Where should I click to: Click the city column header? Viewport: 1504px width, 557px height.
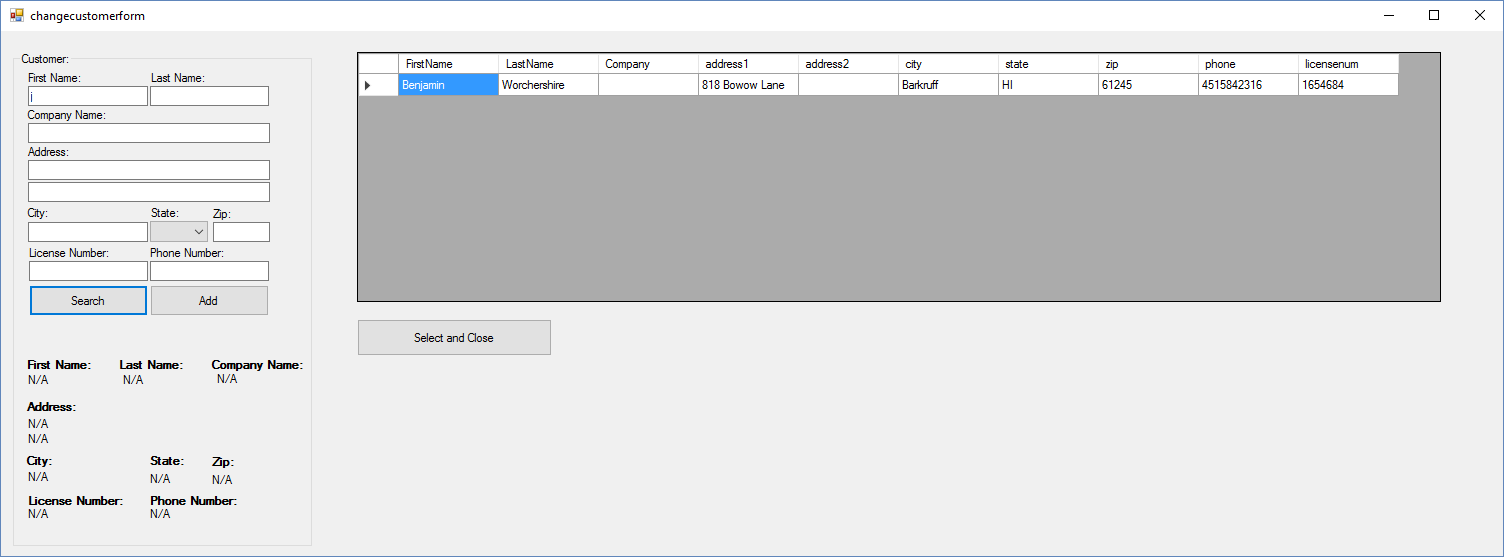(948, 64)
